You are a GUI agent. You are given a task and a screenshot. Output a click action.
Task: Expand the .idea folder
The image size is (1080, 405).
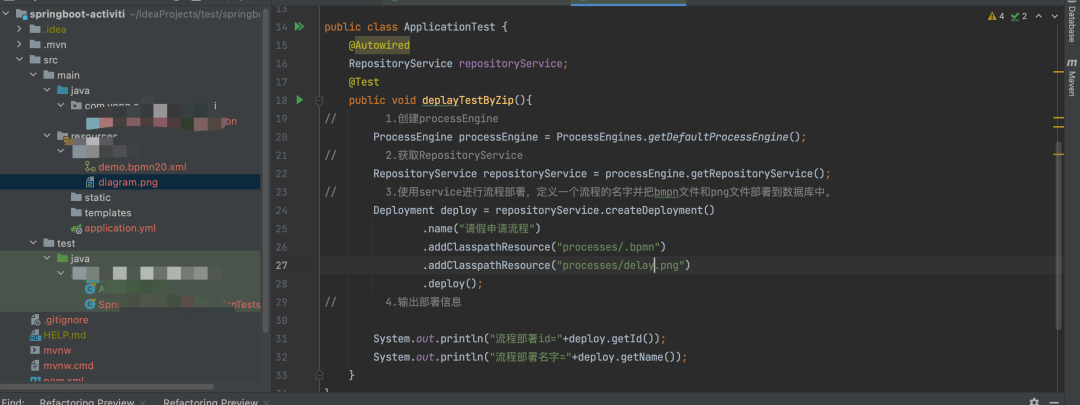click(x=19, y=30)
